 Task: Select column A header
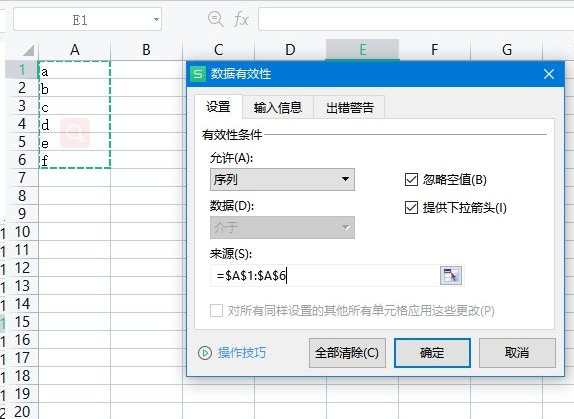click(x=74, y=50)
